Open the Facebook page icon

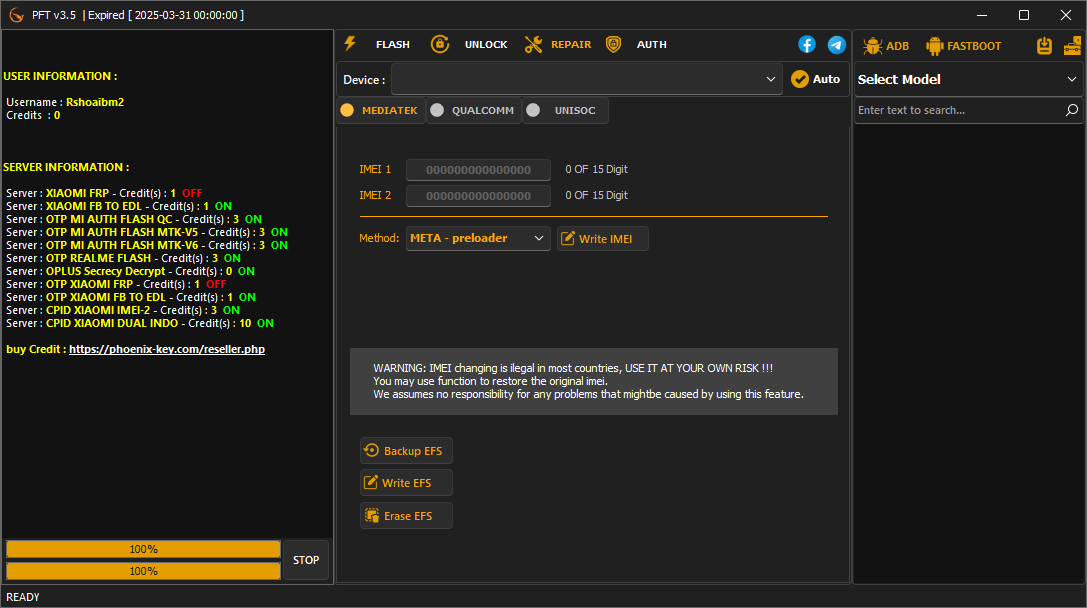[807, 44]
